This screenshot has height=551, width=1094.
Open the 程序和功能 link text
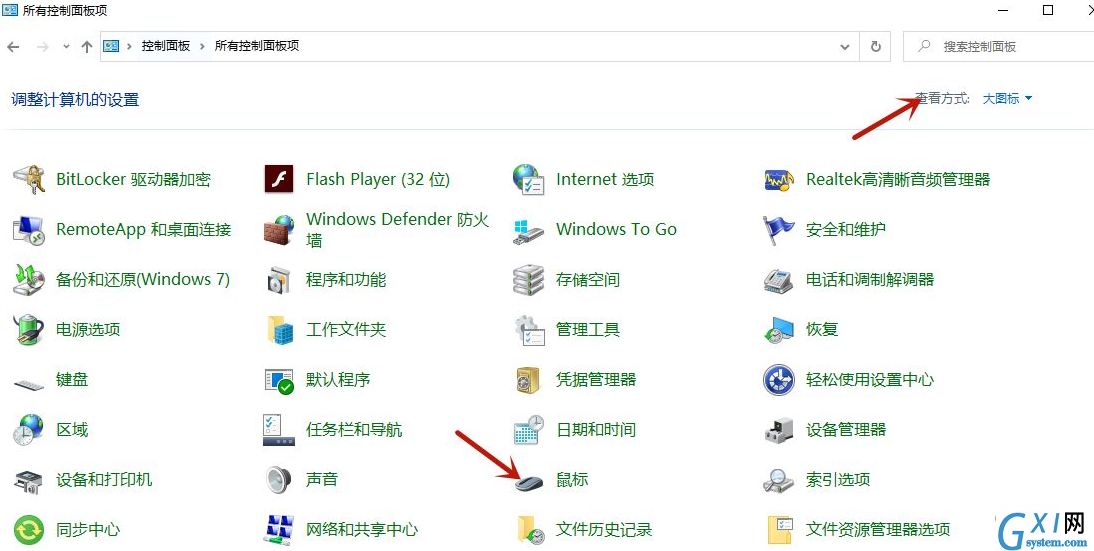pos(346,280)
